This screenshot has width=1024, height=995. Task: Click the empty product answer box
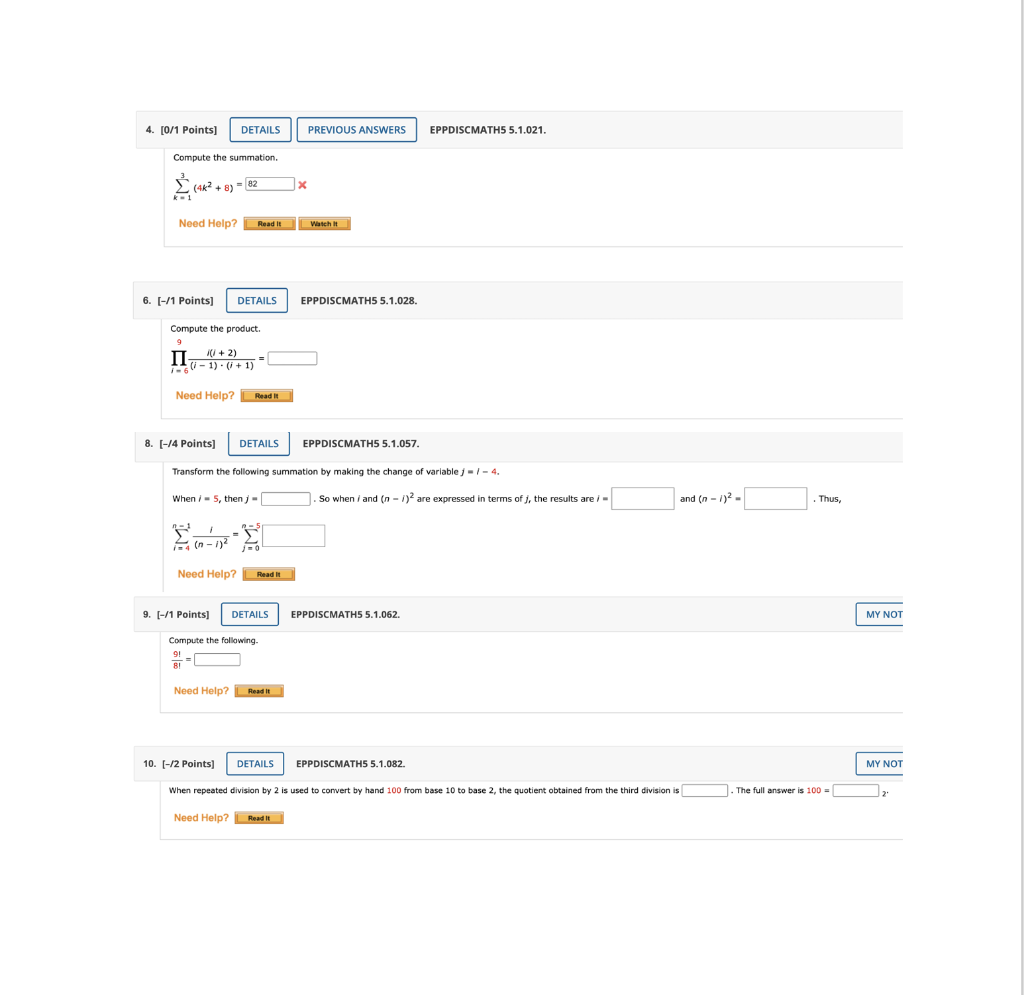(293, 357)
